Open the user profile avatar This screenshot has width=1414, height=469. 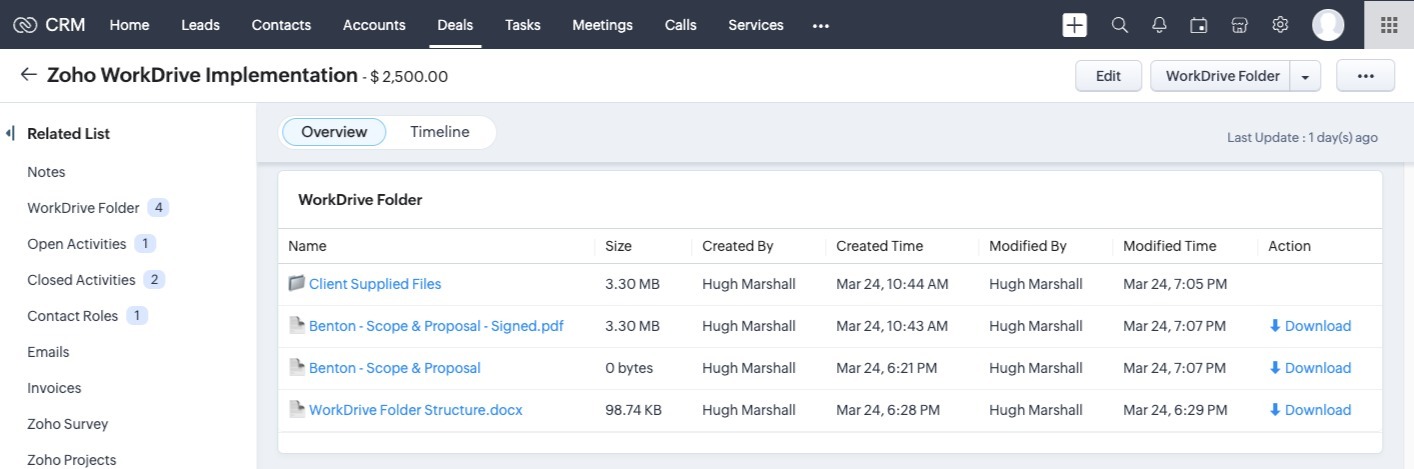pos(1328,25)
